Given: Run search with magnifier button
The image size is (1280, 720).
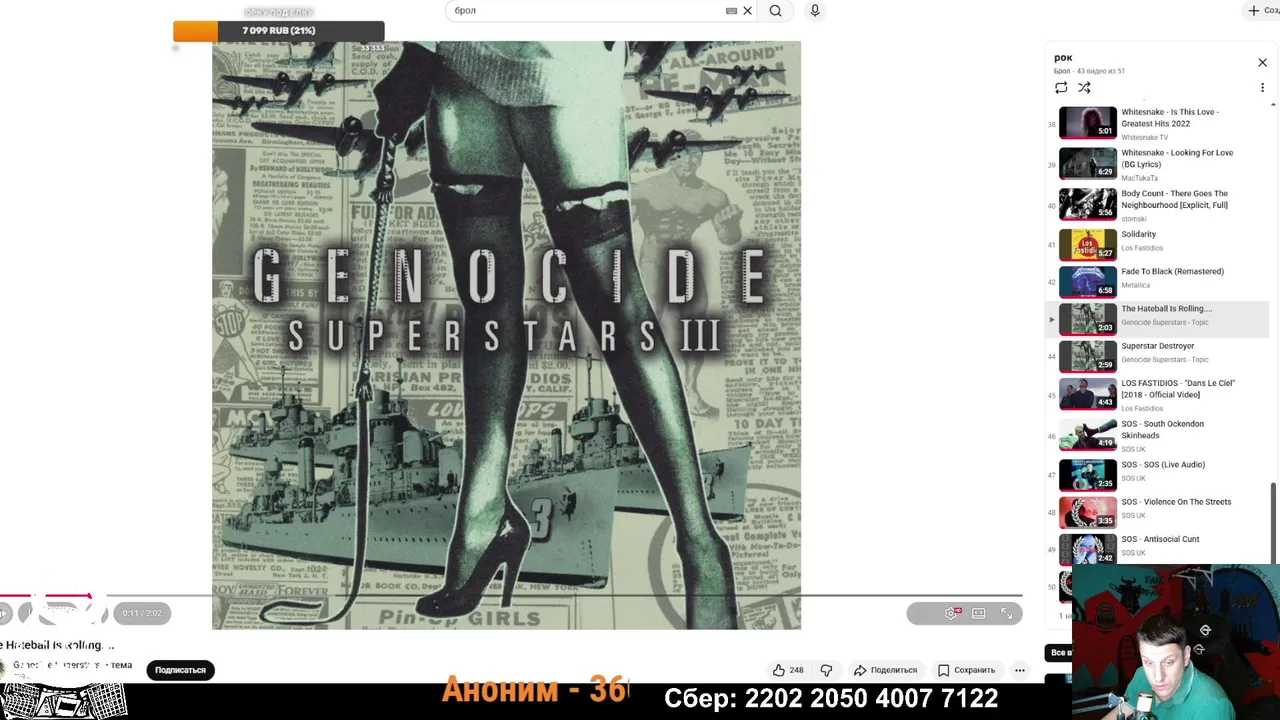Looking at the screenshot, I should click(x=775, y=11).
